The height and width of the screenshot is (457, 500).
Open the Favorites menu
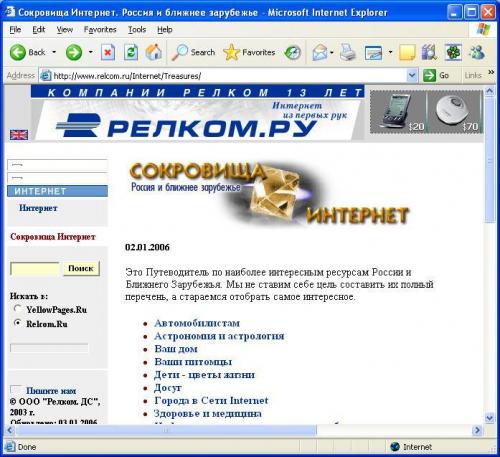pyautogui.click(x=100, y=30)
